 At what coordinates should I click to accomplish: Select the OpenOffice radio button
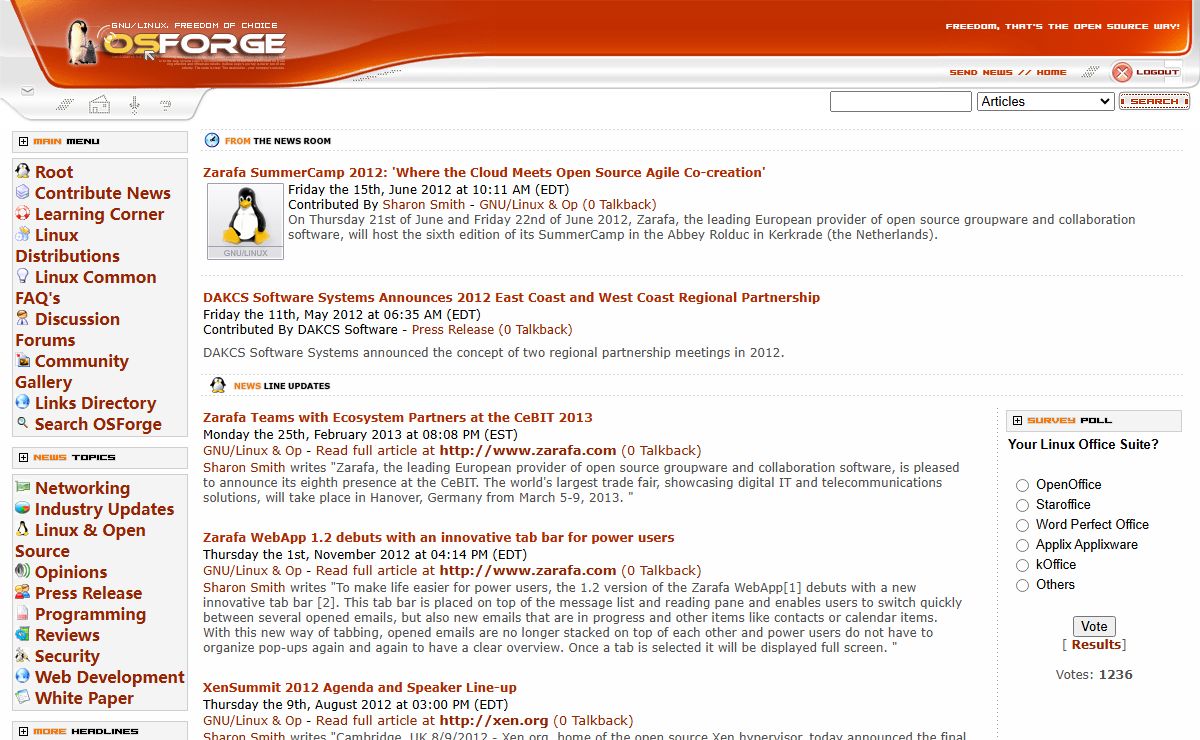[x=1022, y=485]
